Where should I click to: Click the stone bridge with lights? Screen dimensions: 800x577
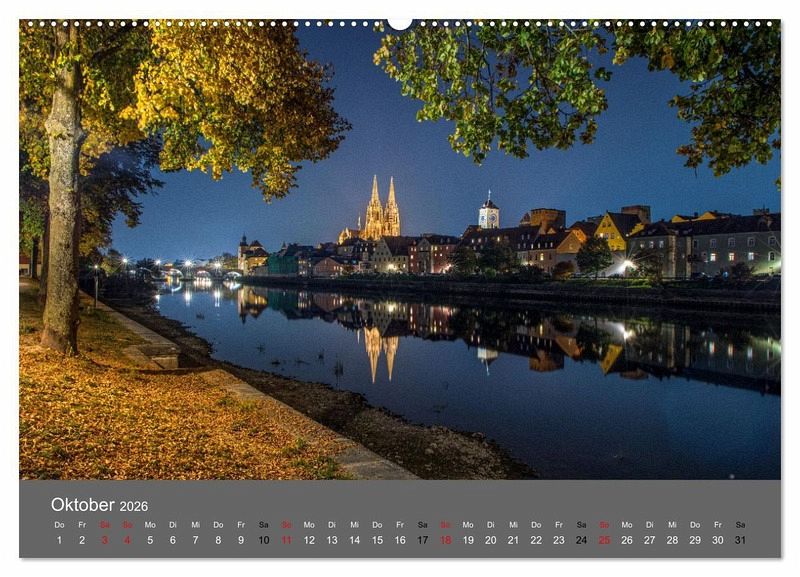196,274
